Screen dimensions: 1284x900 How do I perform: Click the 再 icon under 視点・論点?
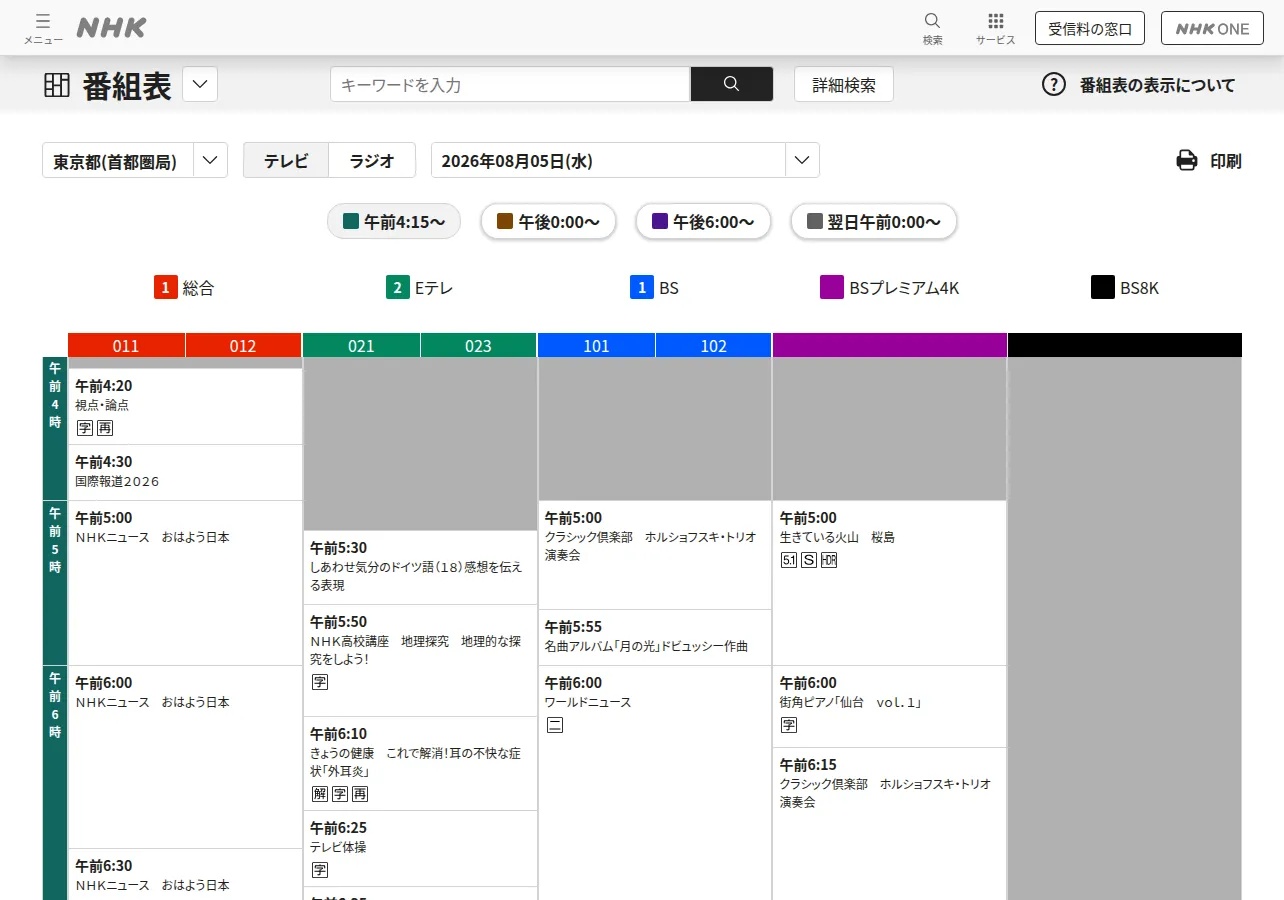pyautogui.click(x=105, y=428)
